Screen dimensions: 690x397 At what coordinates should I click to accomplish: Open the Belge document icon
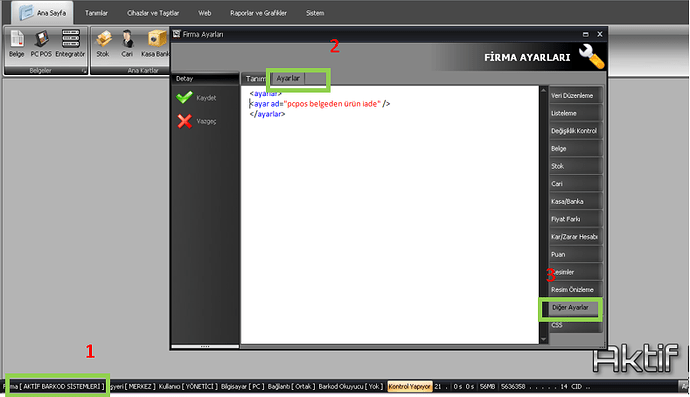[x=17, y=44]
